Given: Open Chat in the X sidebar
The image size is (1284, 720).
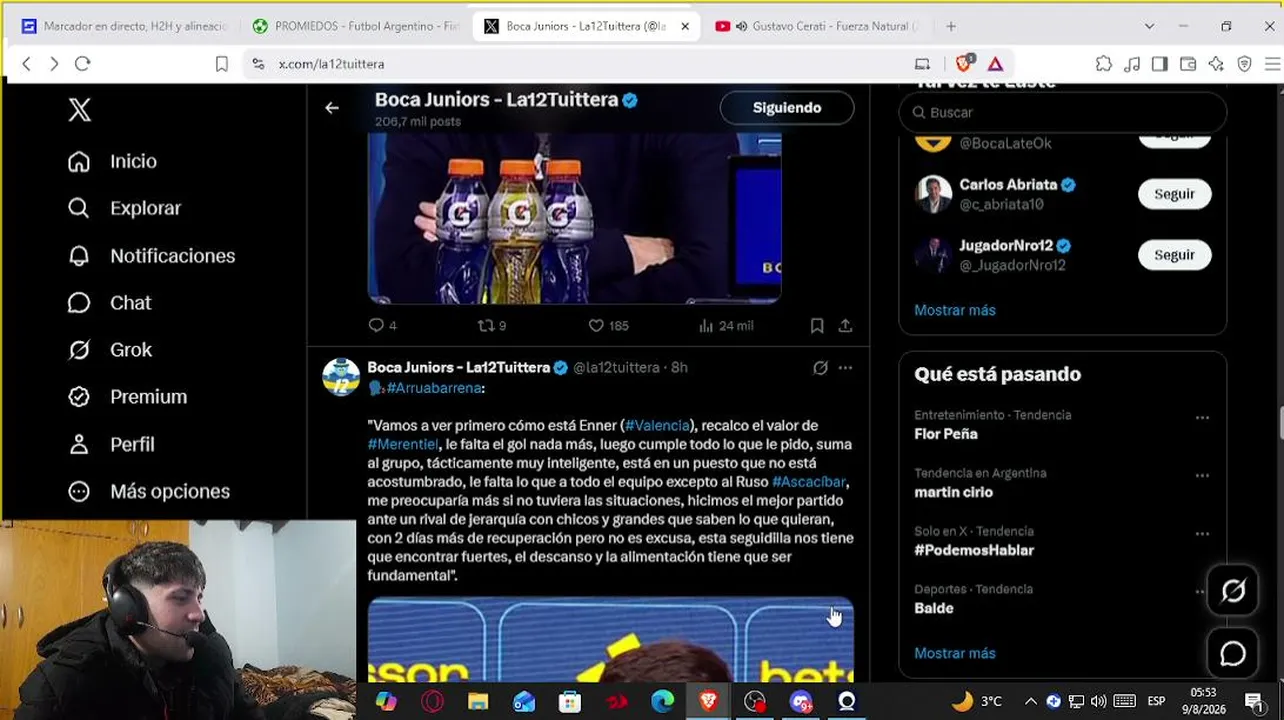Looking at the screenshot, I should [x=109, y=303].
